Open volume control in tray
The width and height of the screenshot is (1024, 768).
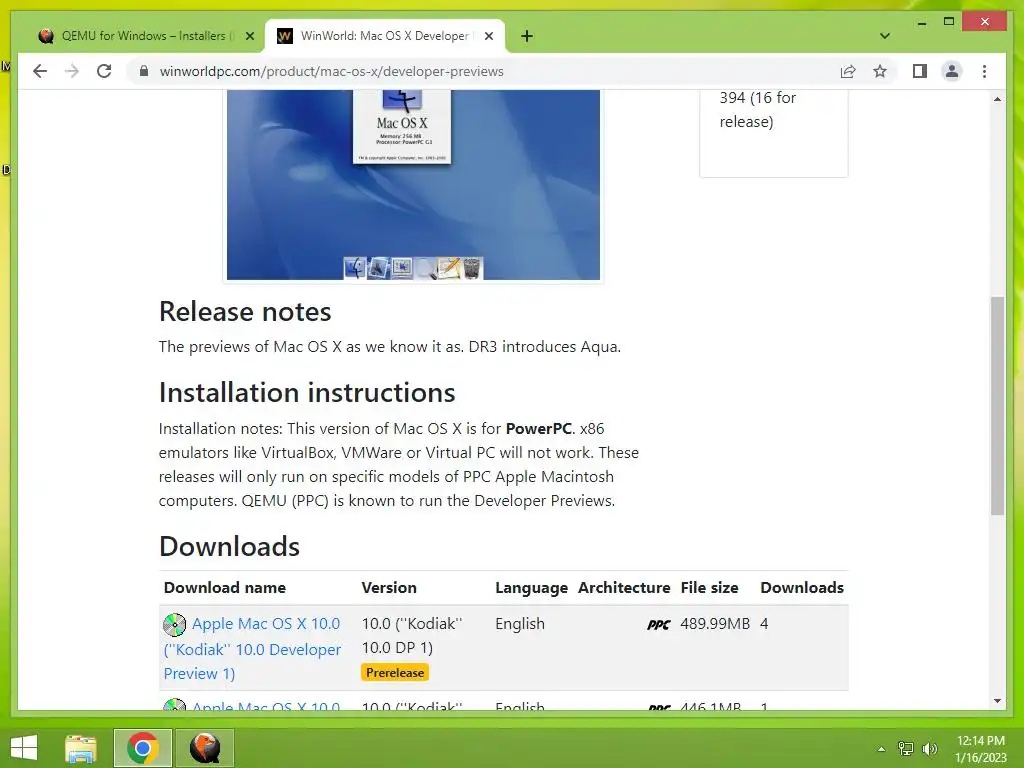[930, 748]
